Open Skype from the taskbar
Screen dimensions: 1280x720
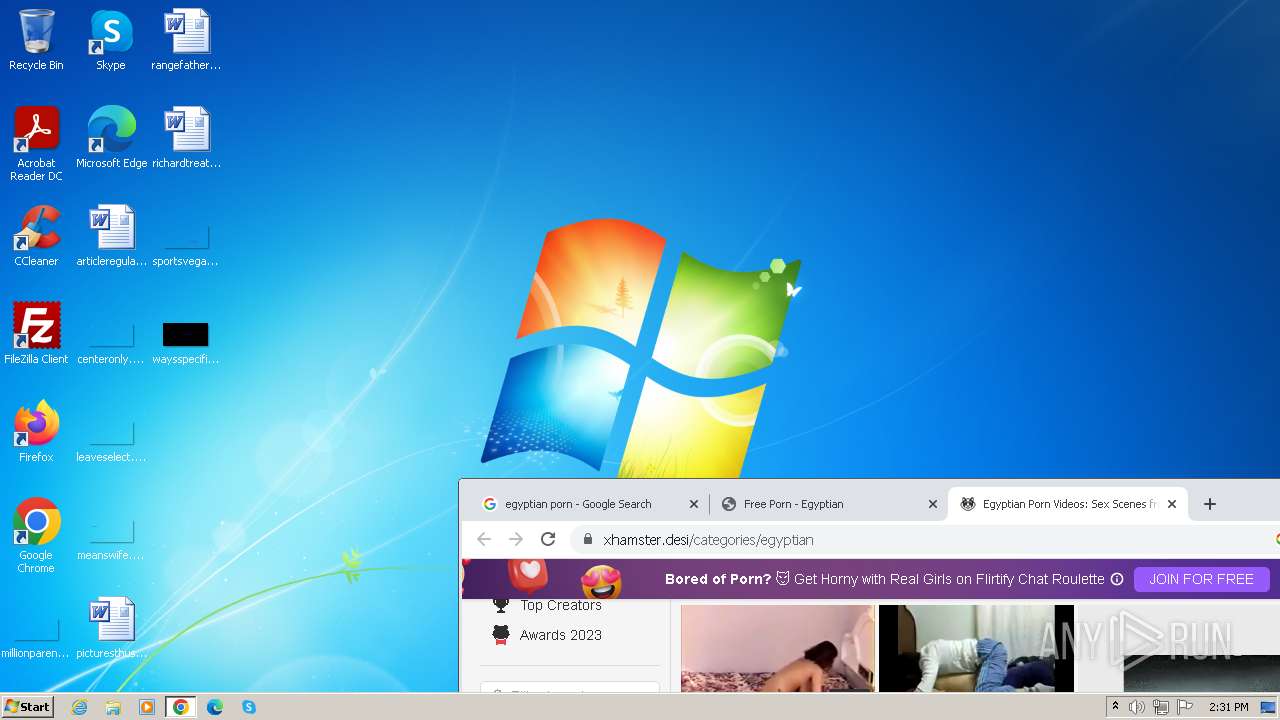click(x=249, y=707)
